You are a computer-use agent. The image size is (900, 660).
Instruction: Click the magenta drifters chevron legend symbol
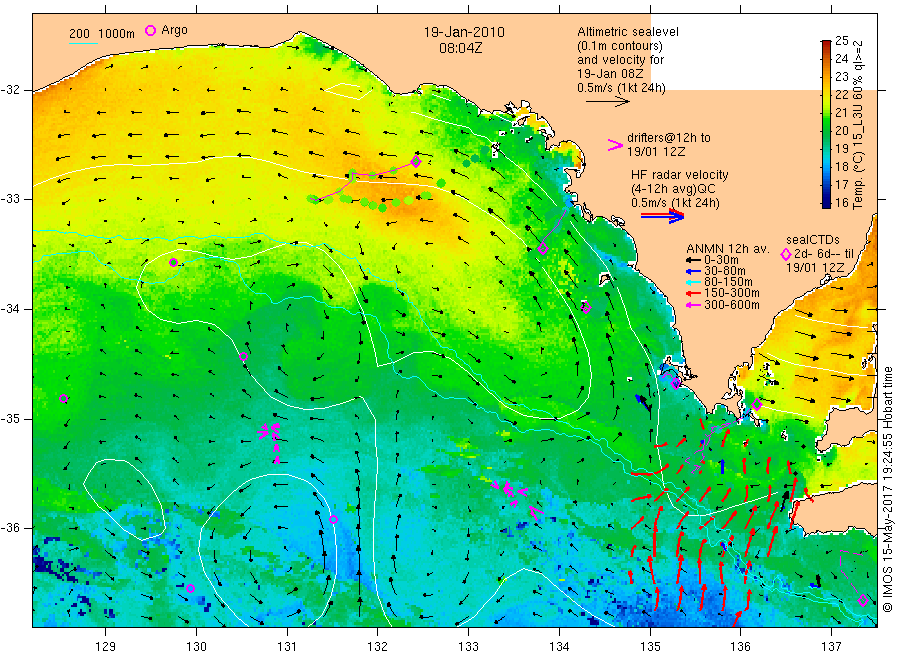coord(615,145)
